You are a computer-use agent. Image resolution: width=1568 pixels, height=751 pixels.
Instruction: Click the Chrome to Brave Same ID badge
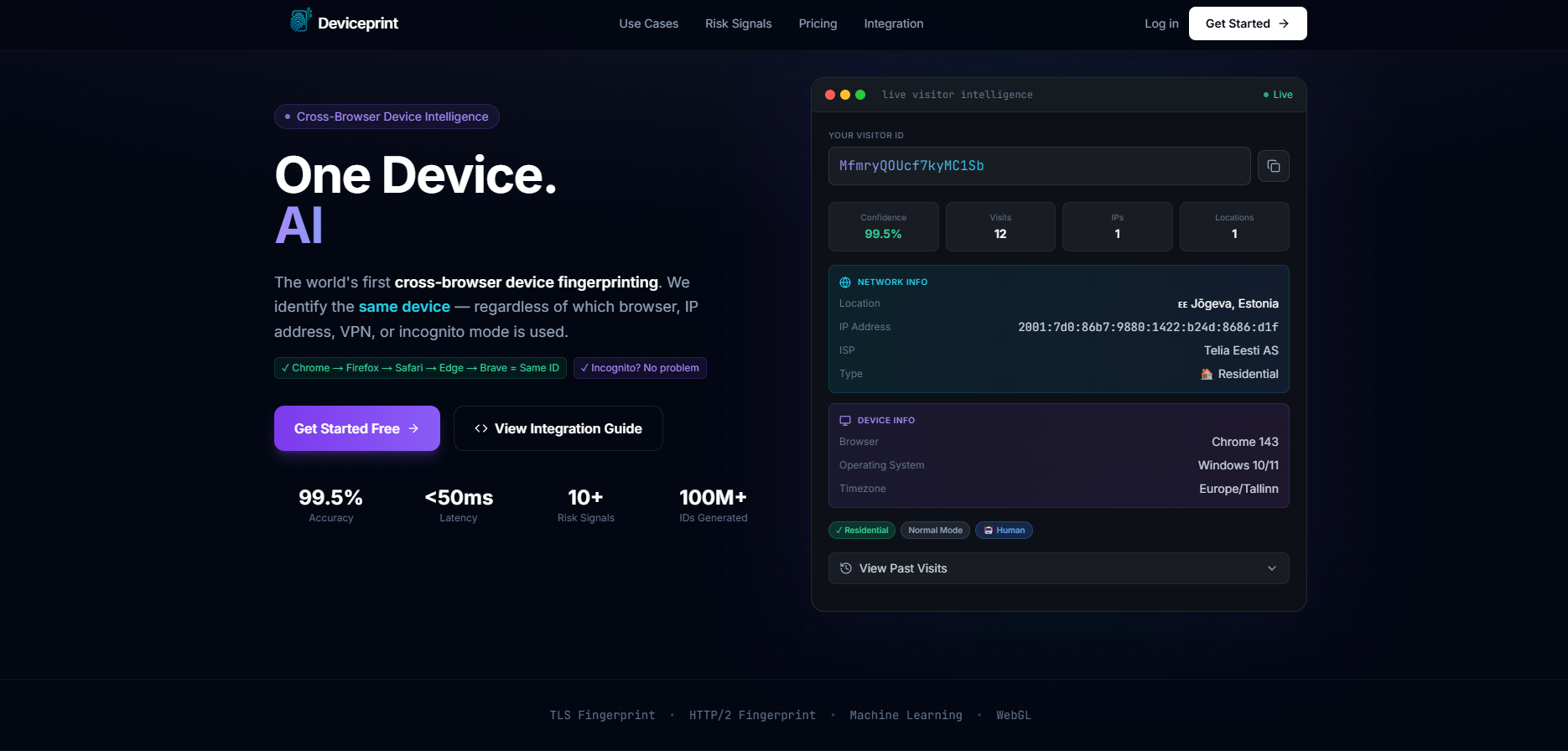(x=420, y=368)
